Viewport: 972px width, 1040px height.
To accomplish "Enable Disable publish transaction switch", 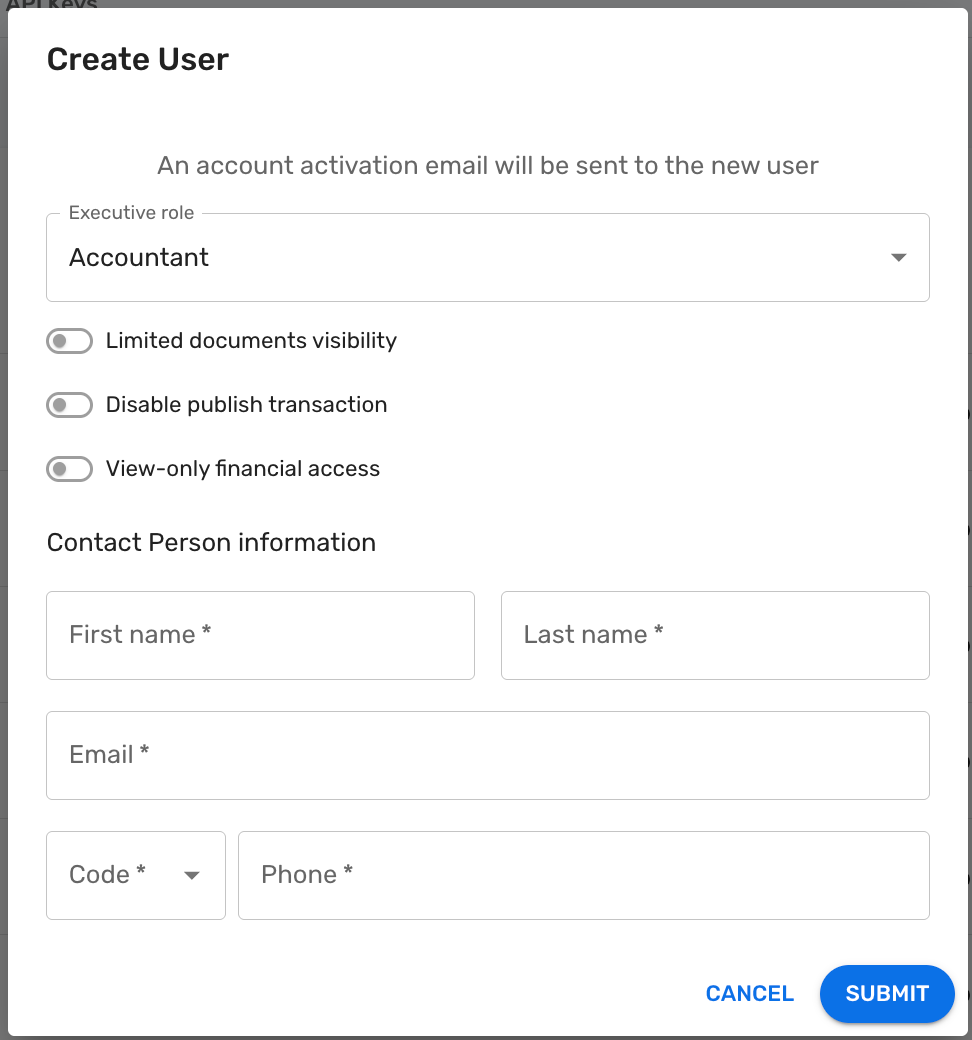I will click(70, 405).
